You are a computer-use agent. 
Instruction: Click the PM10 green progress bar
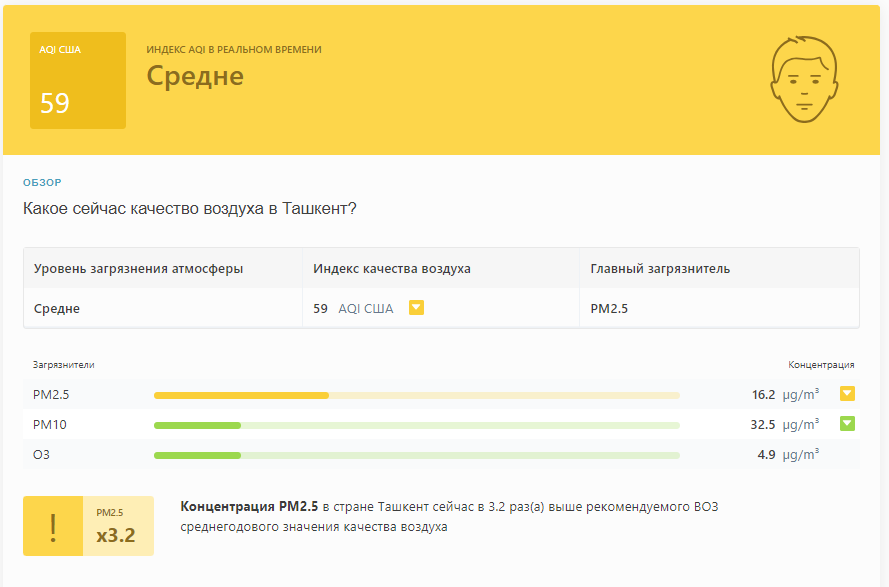417,425
